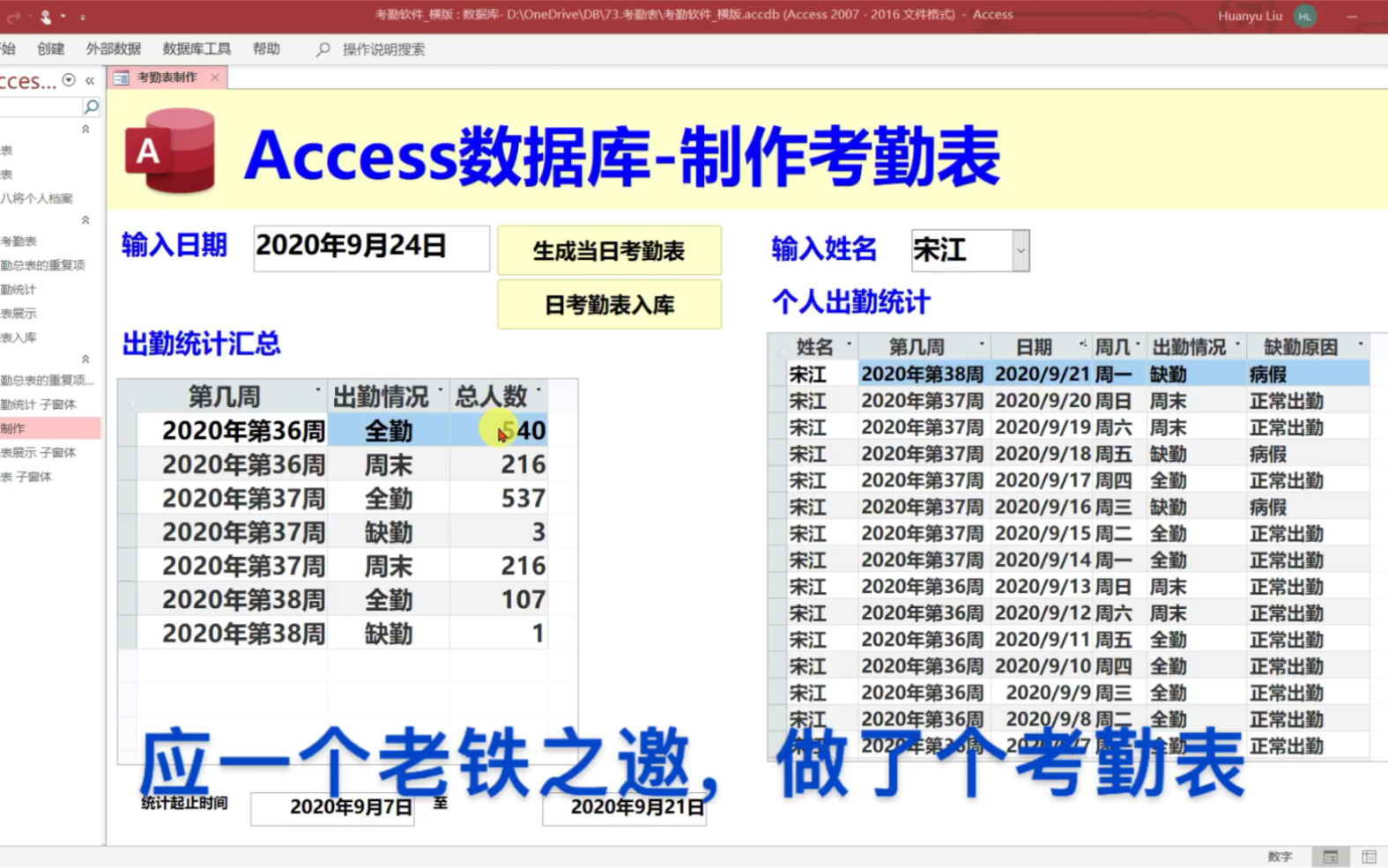
Task: Click start date field 2020年9月7日
Action: (x=333, y=808)
